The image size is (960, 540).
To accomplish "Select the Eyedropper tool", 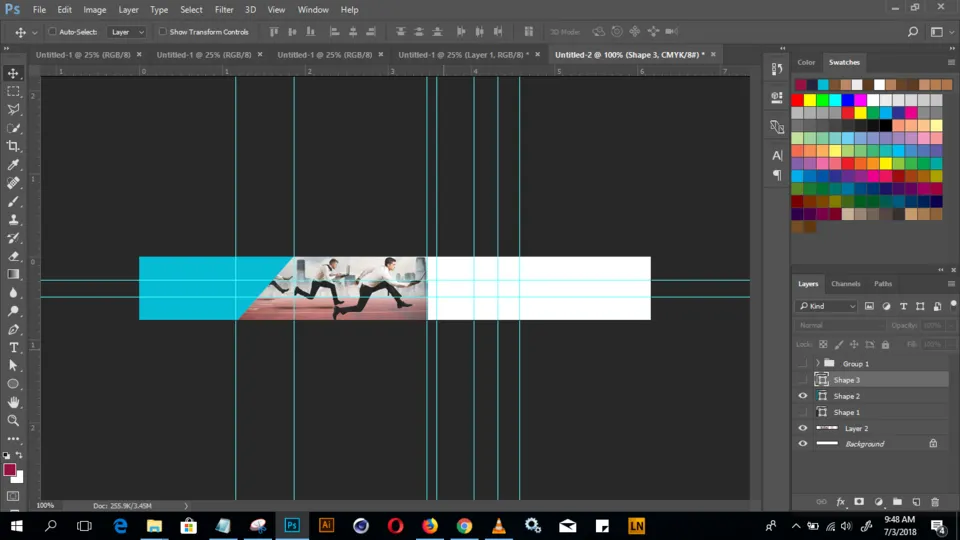I will [13, 165].
